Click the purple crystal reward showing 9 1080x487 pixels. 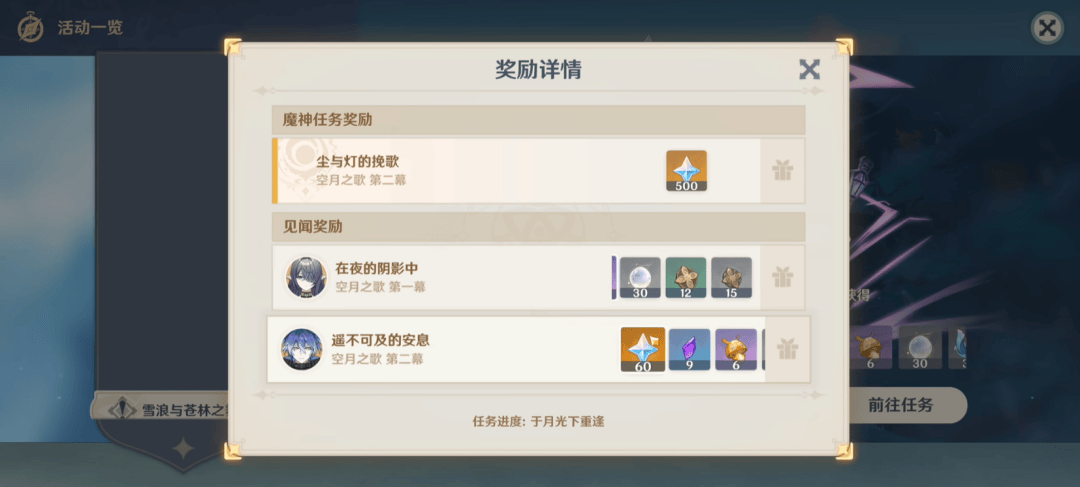coord(689,349)
